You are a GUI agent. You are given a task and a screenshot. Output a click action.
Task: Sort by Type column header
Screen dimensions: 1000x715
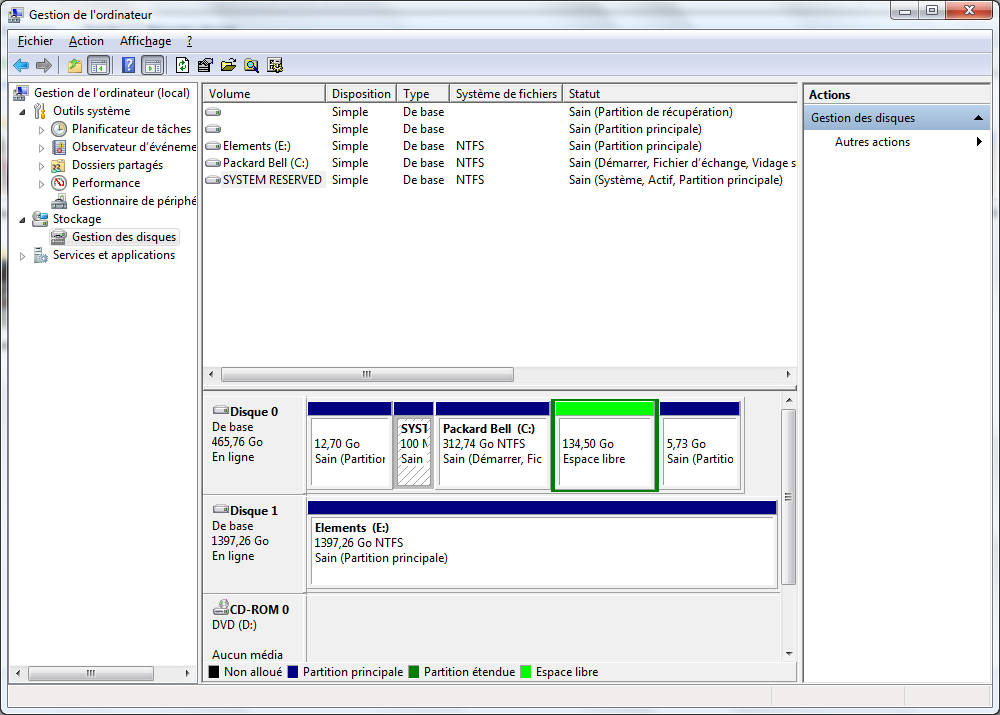[x=423, y=94]
